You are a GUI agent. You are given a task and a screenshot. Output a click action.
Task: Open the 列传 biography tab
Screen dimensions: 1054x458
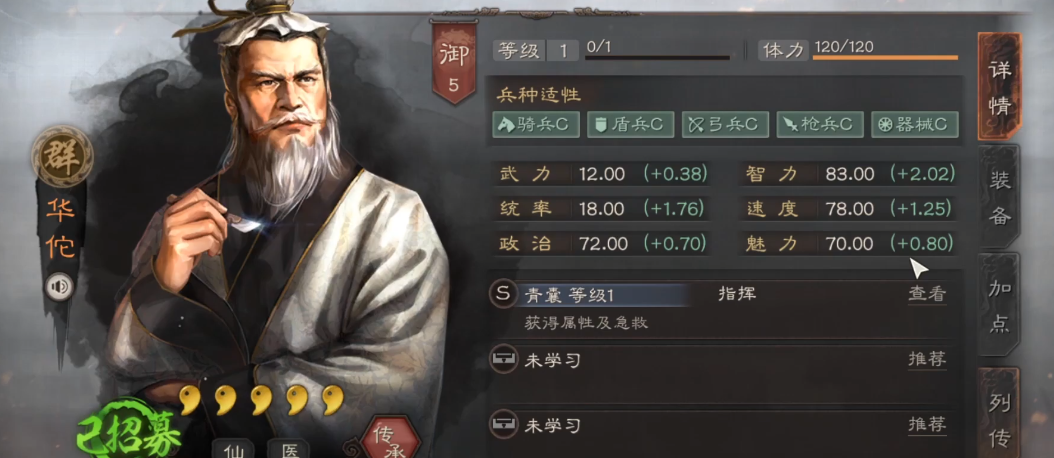coord(1000,414)
